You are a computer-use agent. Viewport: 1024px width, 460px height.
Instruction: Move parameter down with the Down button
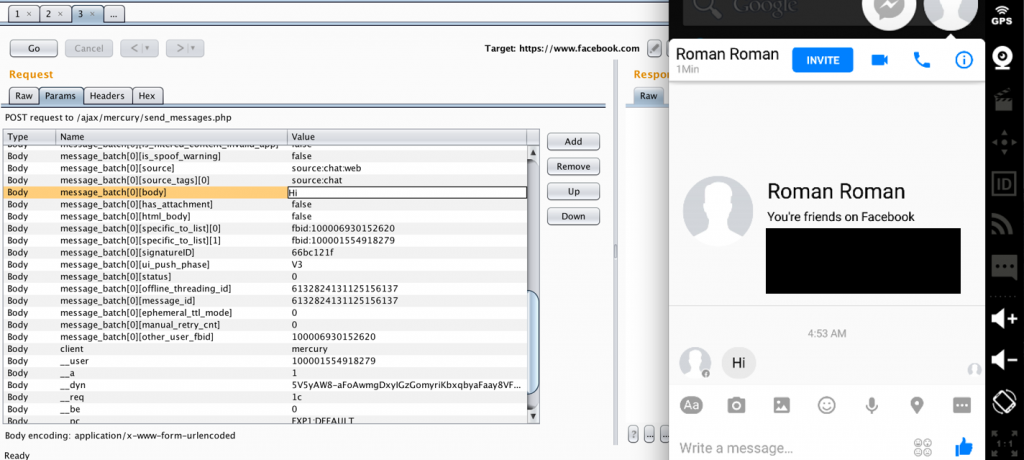573,216
